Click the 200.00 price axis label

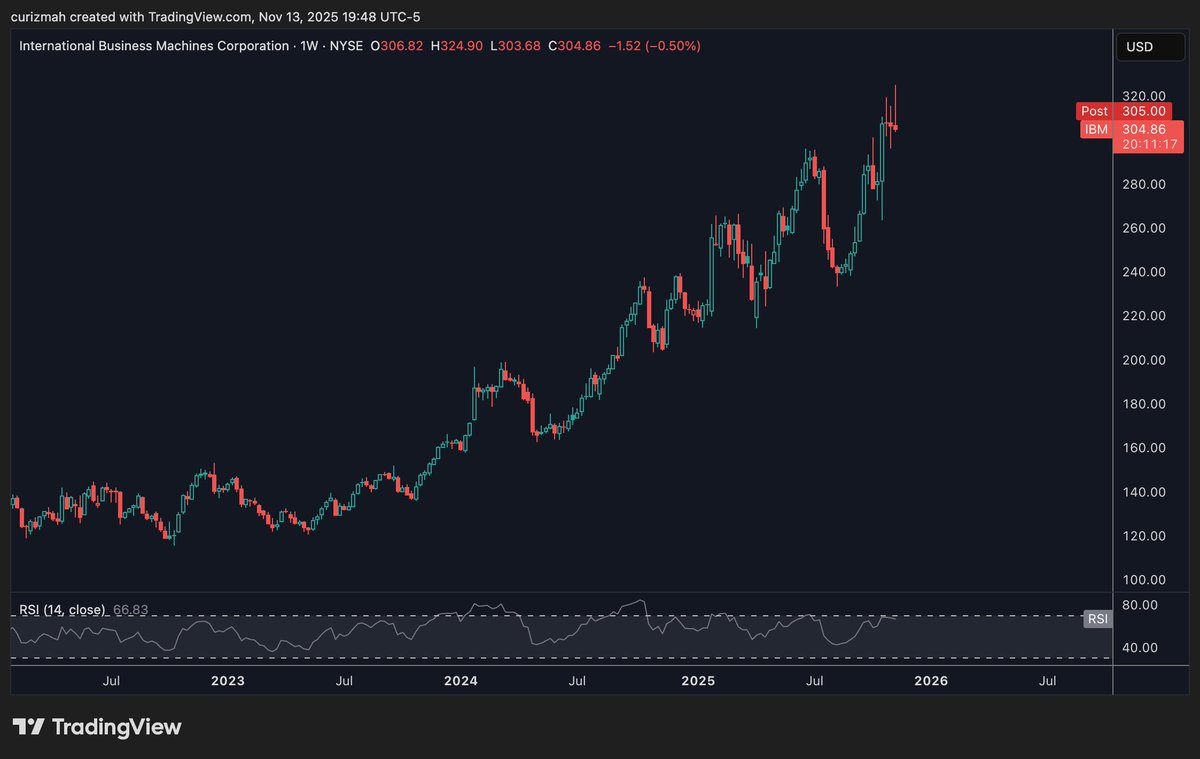tap(1146, 360)
